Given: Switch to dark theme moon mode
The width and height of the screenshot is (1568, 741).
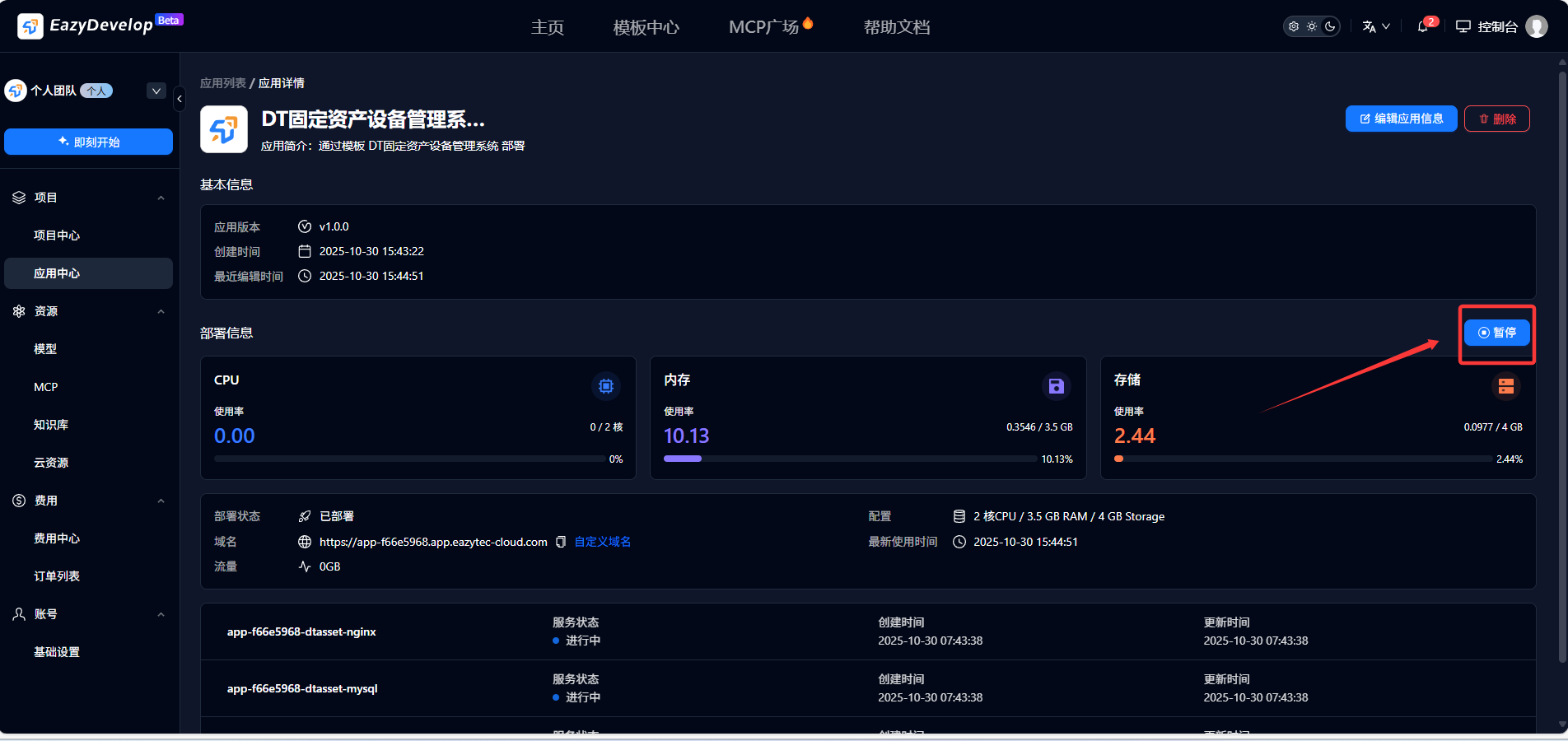Looking at the screenshot, I should coord(1330,26).
